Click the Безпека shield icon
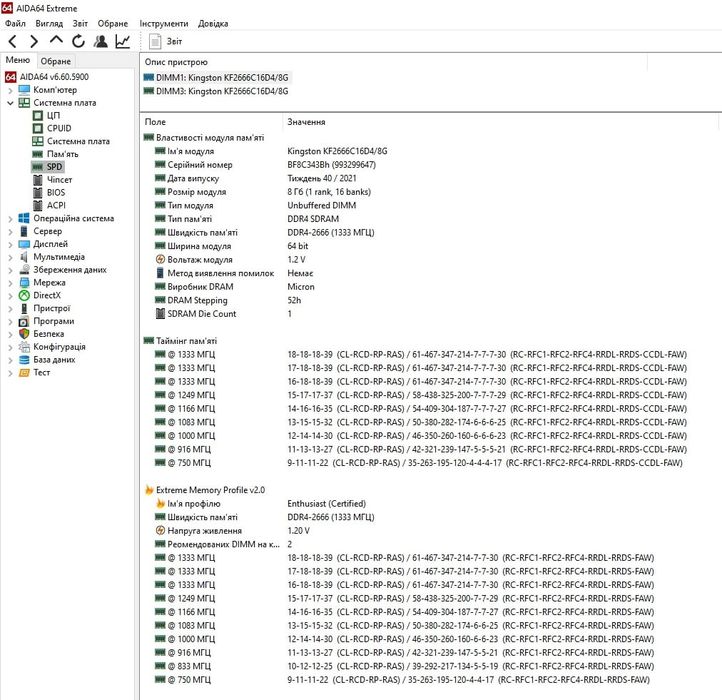Screen dimensions: 722x700 (24, 334)
